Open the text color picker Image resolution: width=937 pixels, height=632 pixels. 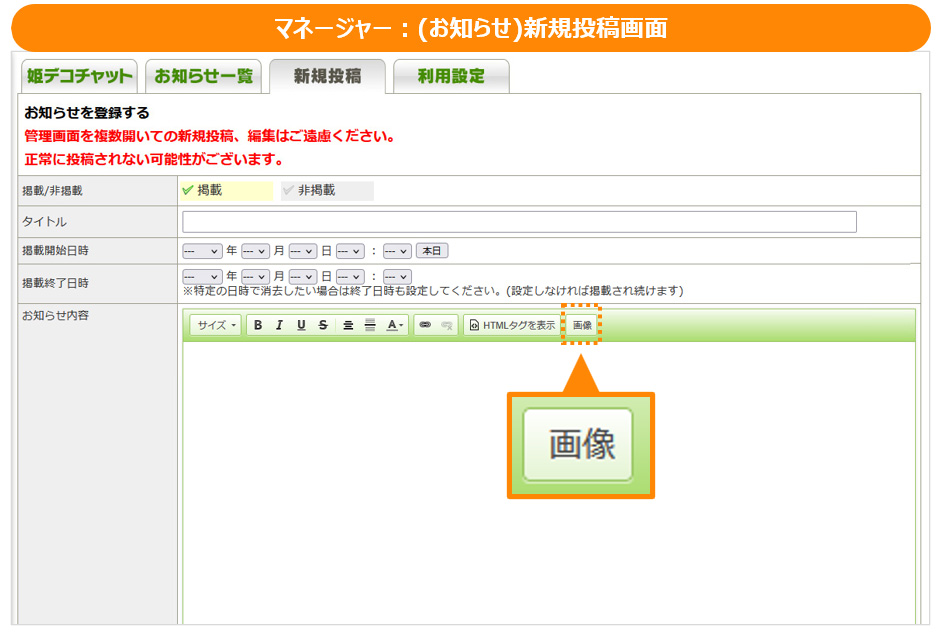click(396, 325)
